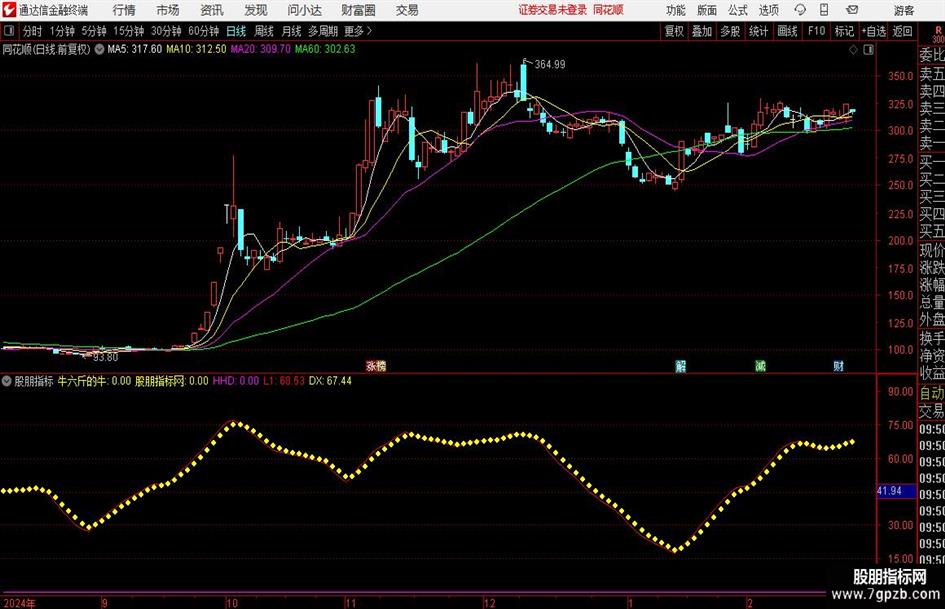Image resolution: width=945 pixels, height=609 pixels.
Task: Expand the 股朋指标 sub-chart dropdown arrow
Action: (7, 381)
